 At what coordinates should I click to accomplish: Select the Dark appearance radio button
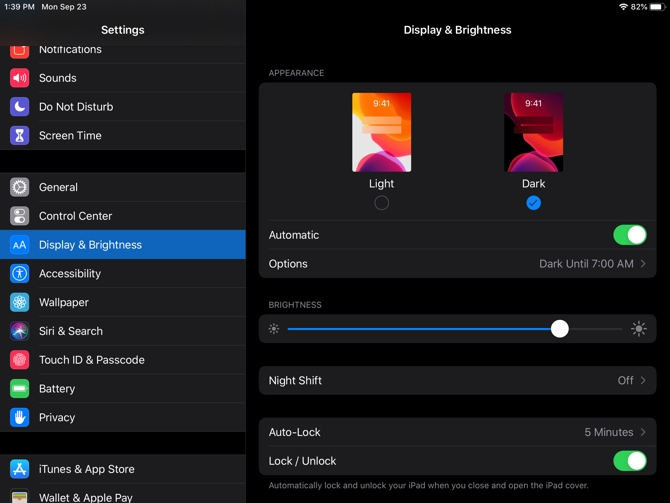533,203
